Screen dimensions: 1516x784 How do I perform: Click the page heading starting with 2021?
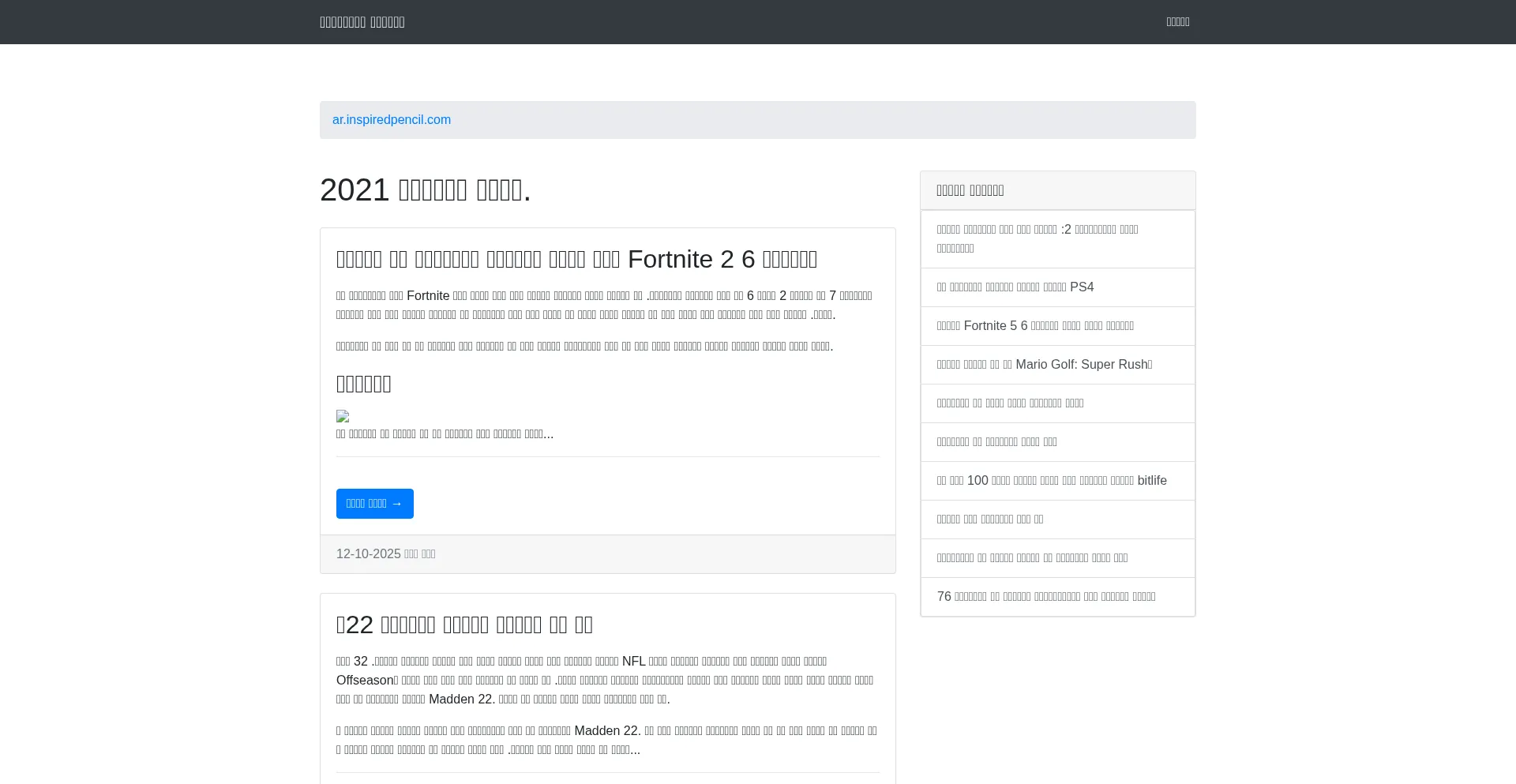coord(425,190)
